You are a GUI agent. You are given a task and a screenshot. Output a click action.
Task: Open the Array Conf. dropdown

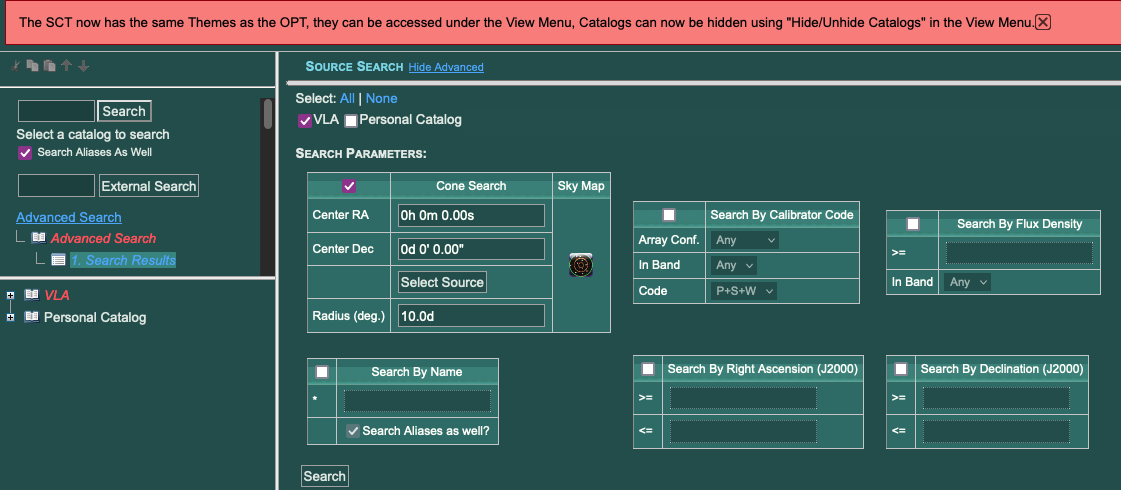coord(744,240)
